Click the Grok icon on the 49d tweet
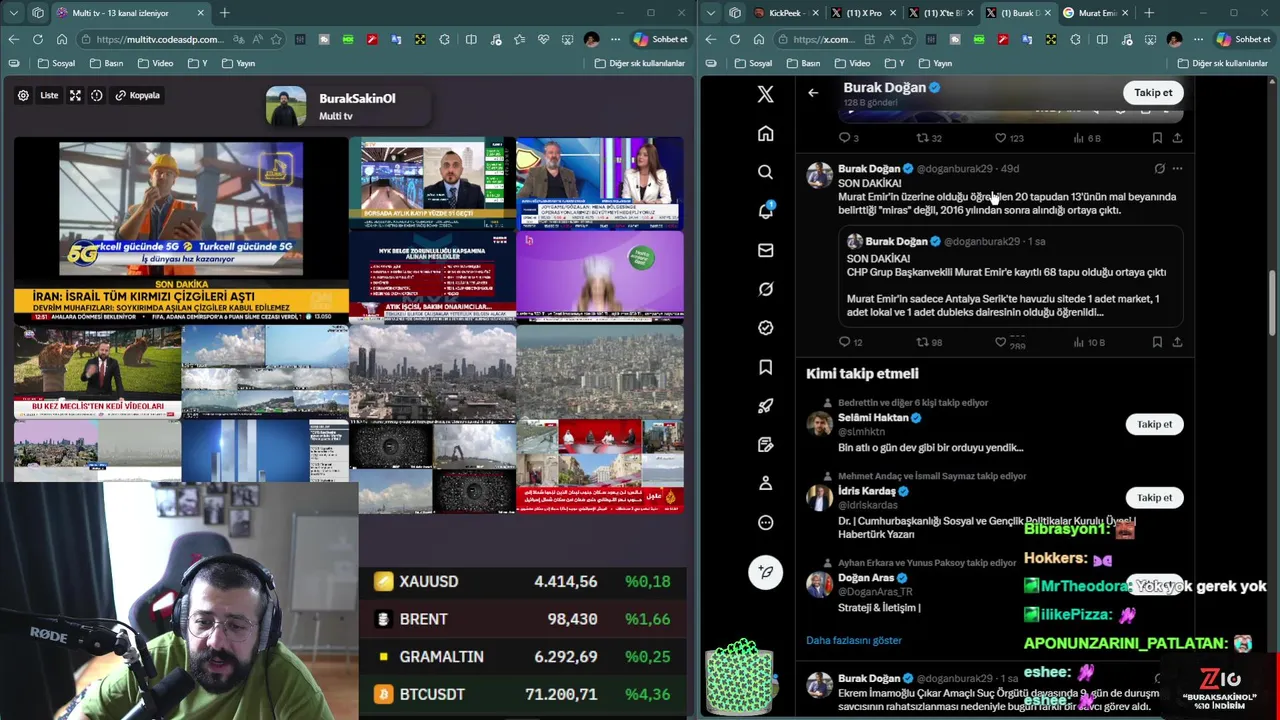 coord(1159,169)
